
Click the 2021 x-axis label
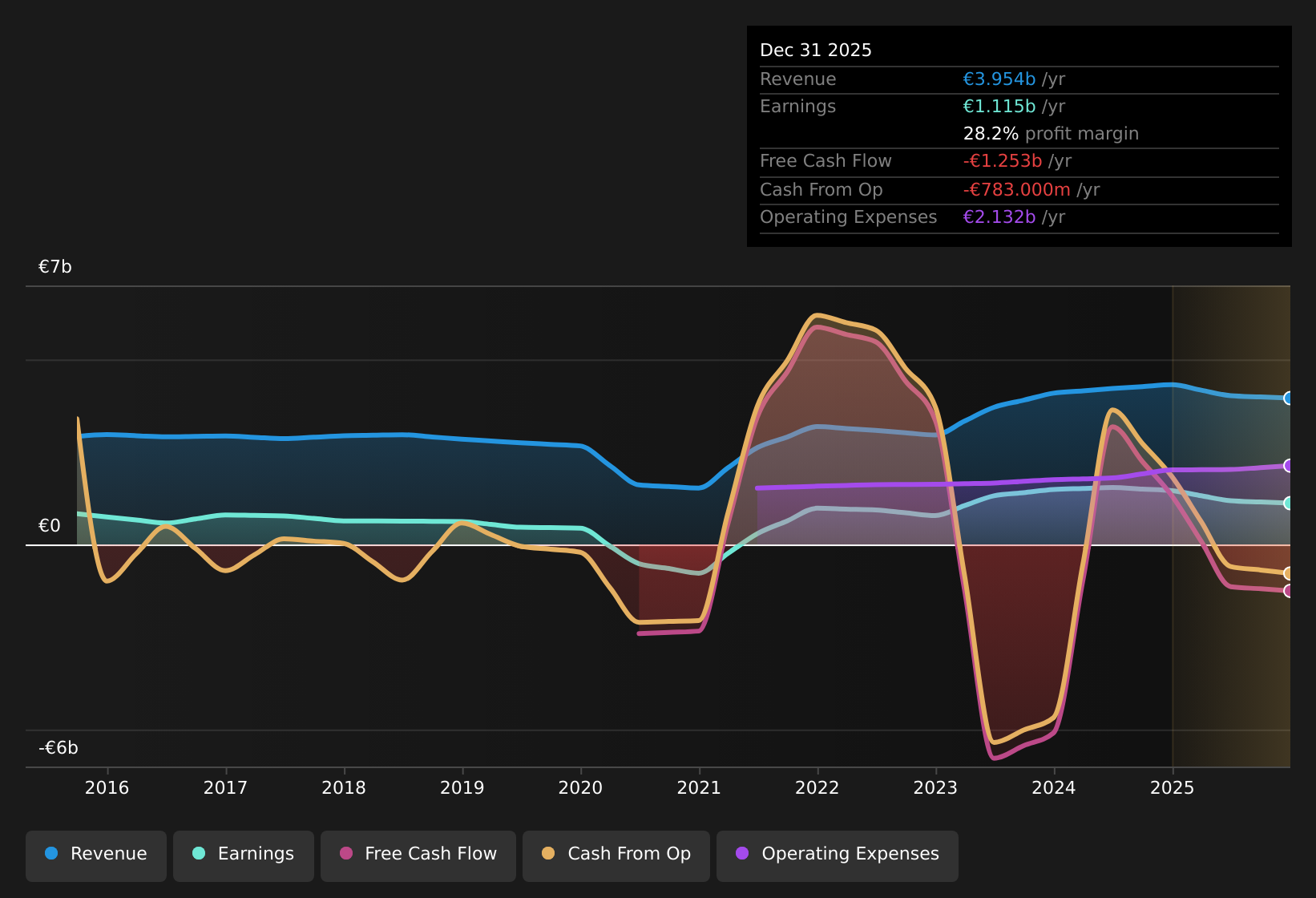point(700,788)
